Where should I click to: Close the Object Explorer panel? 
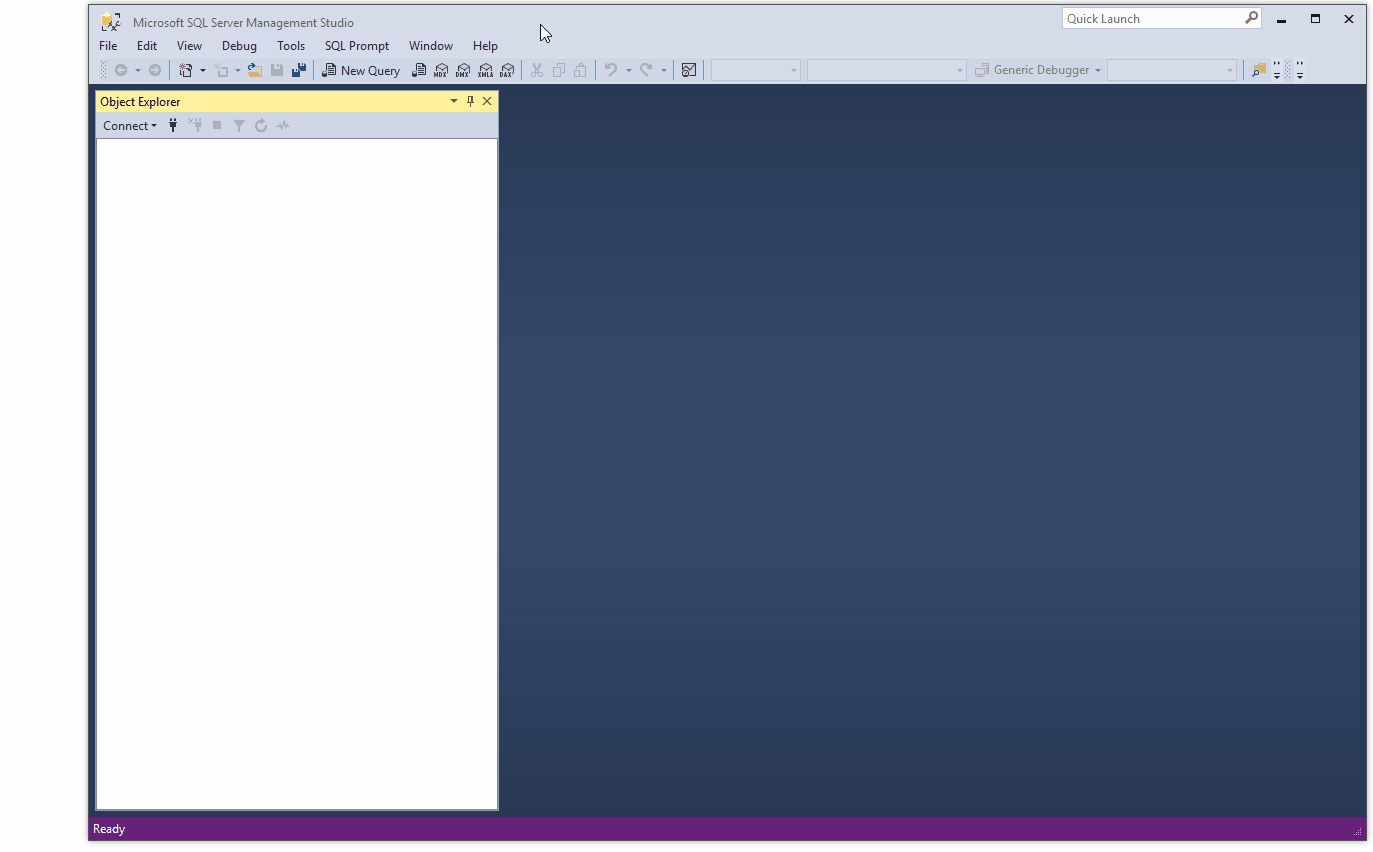click(488, 101)
